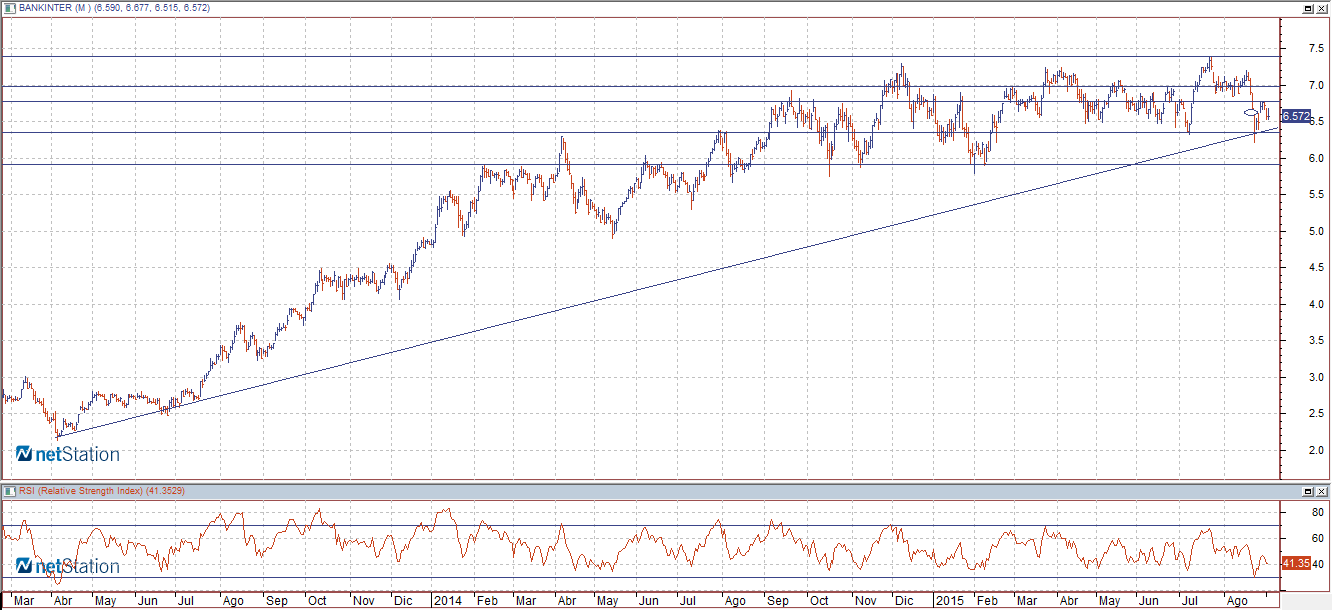Screen dimensions: 1332x610
Task: Maximize the RSI indicator panel
Action: (1308, 492)
